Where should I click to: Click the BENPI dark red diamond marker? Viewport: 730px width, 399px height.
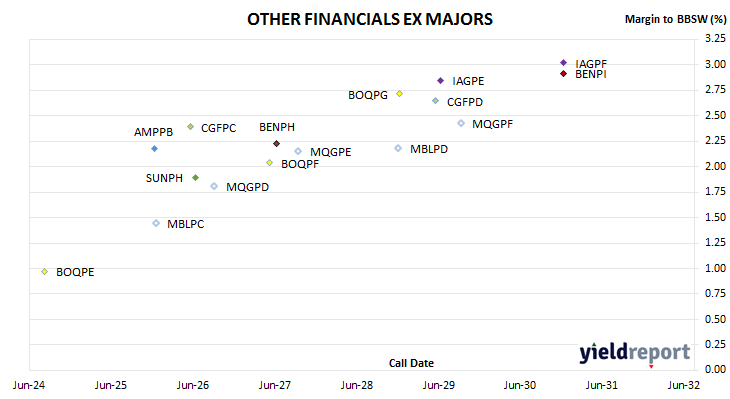coord(563,74)
